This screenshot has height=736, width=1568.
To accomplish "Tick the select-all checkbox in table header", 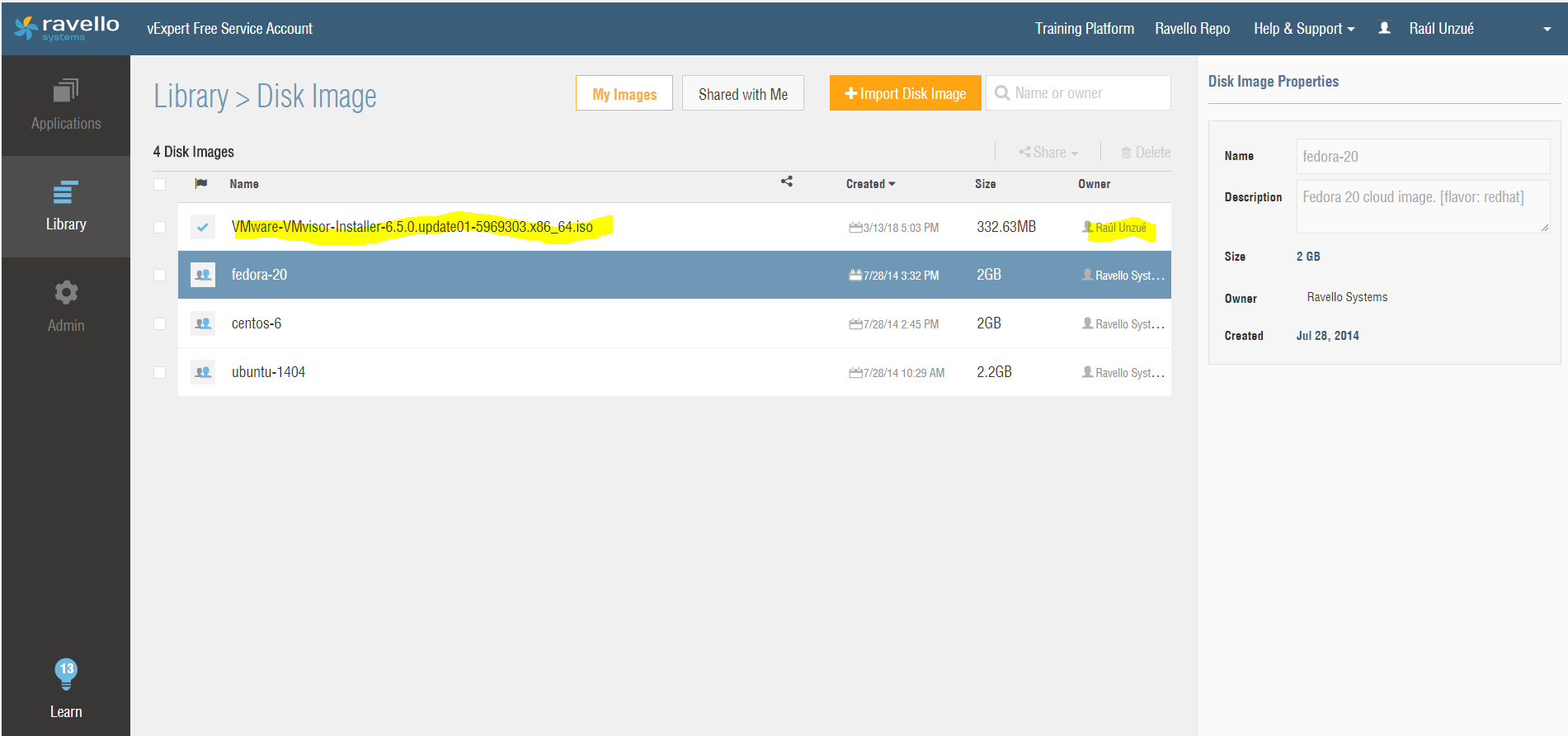I will 160,184.
